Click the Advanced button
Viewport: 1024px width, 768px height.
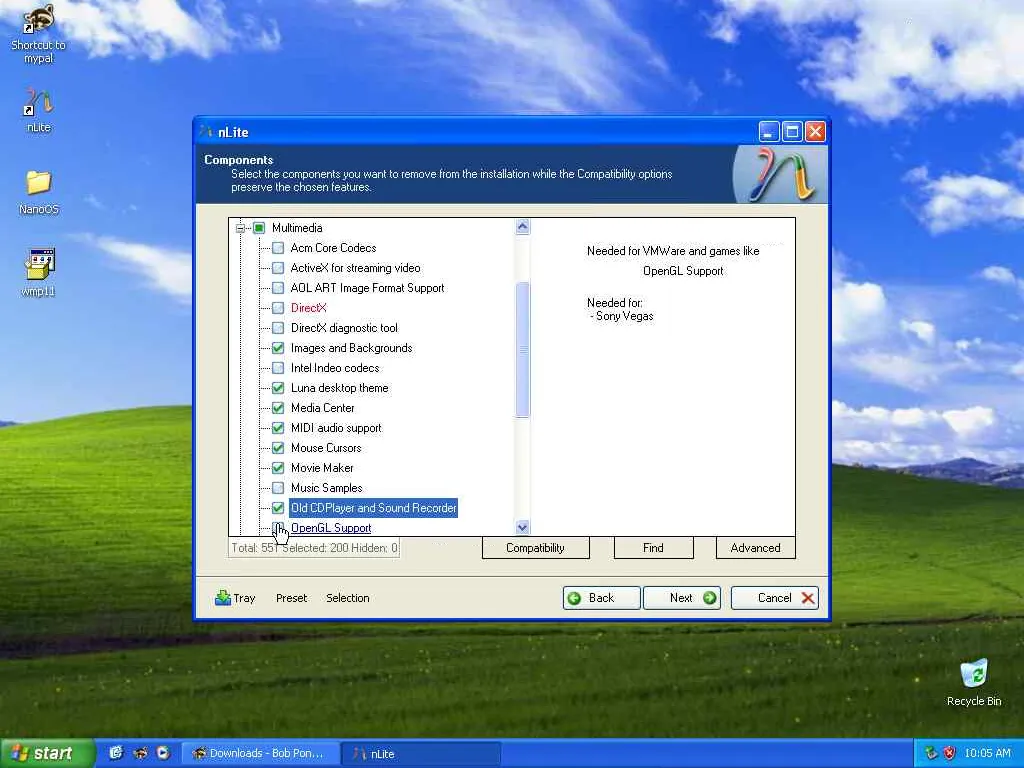[x=756, y=548]
